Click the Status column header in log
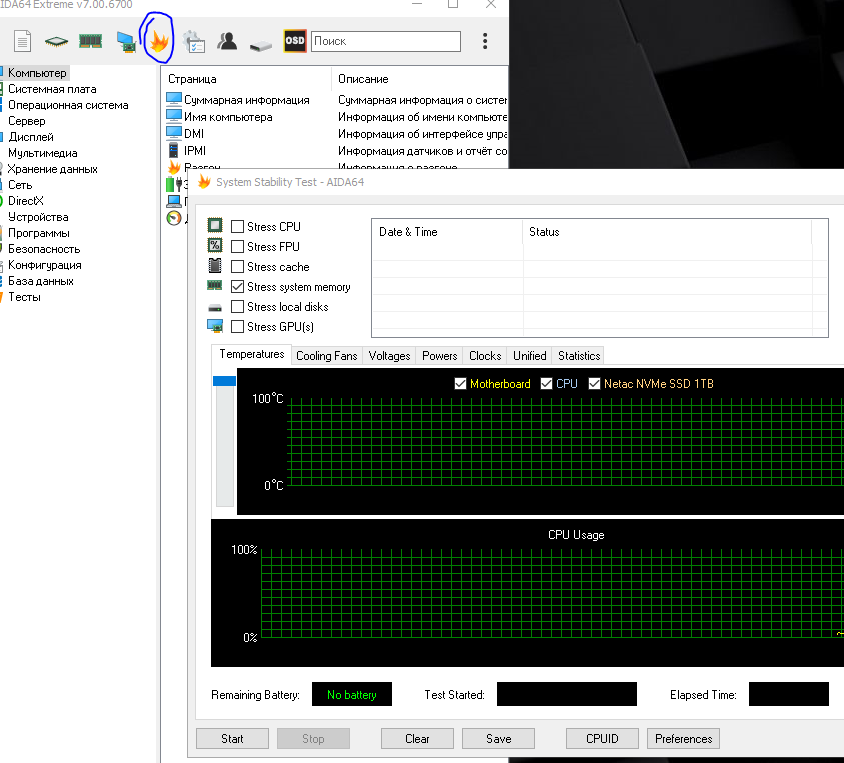This screenshot has width=844, height=763. click(667, 232)
